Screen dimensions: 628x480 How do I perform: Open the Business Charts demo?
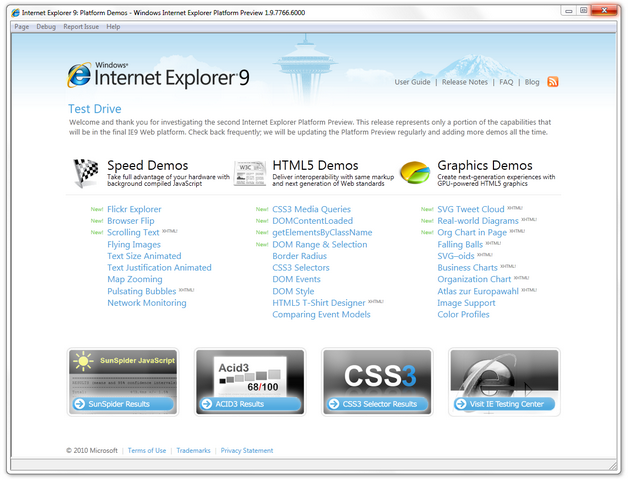[467, 268]
